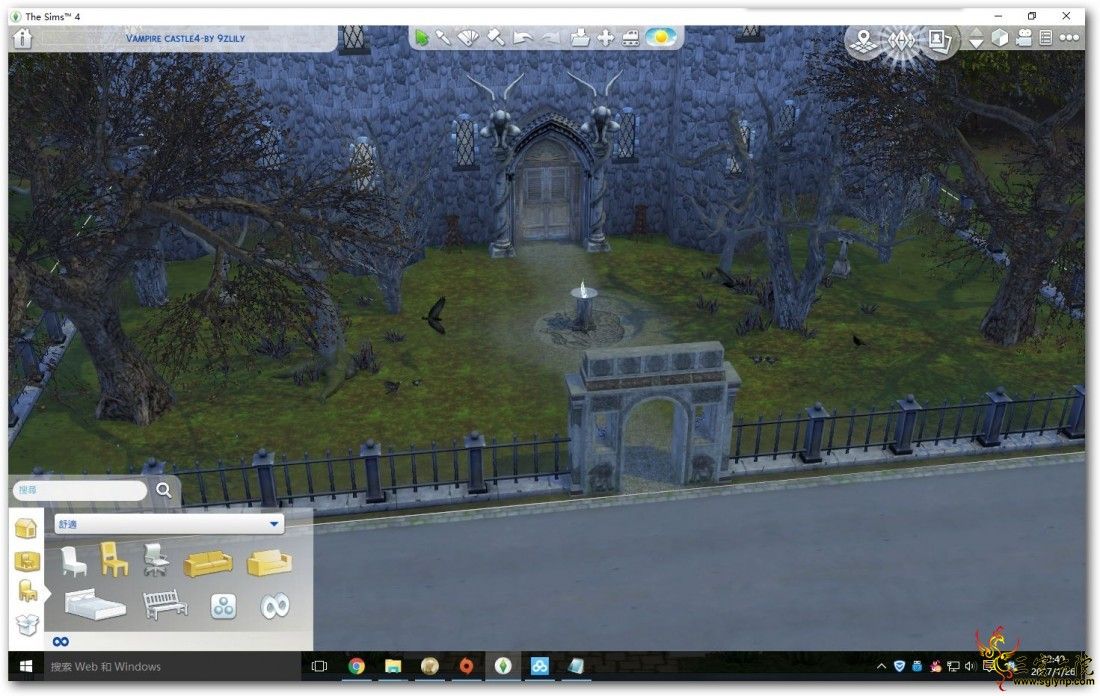Toggle wall view with the cube icon
Viewport: 1100px width, 696px height.
point(1000,38)
